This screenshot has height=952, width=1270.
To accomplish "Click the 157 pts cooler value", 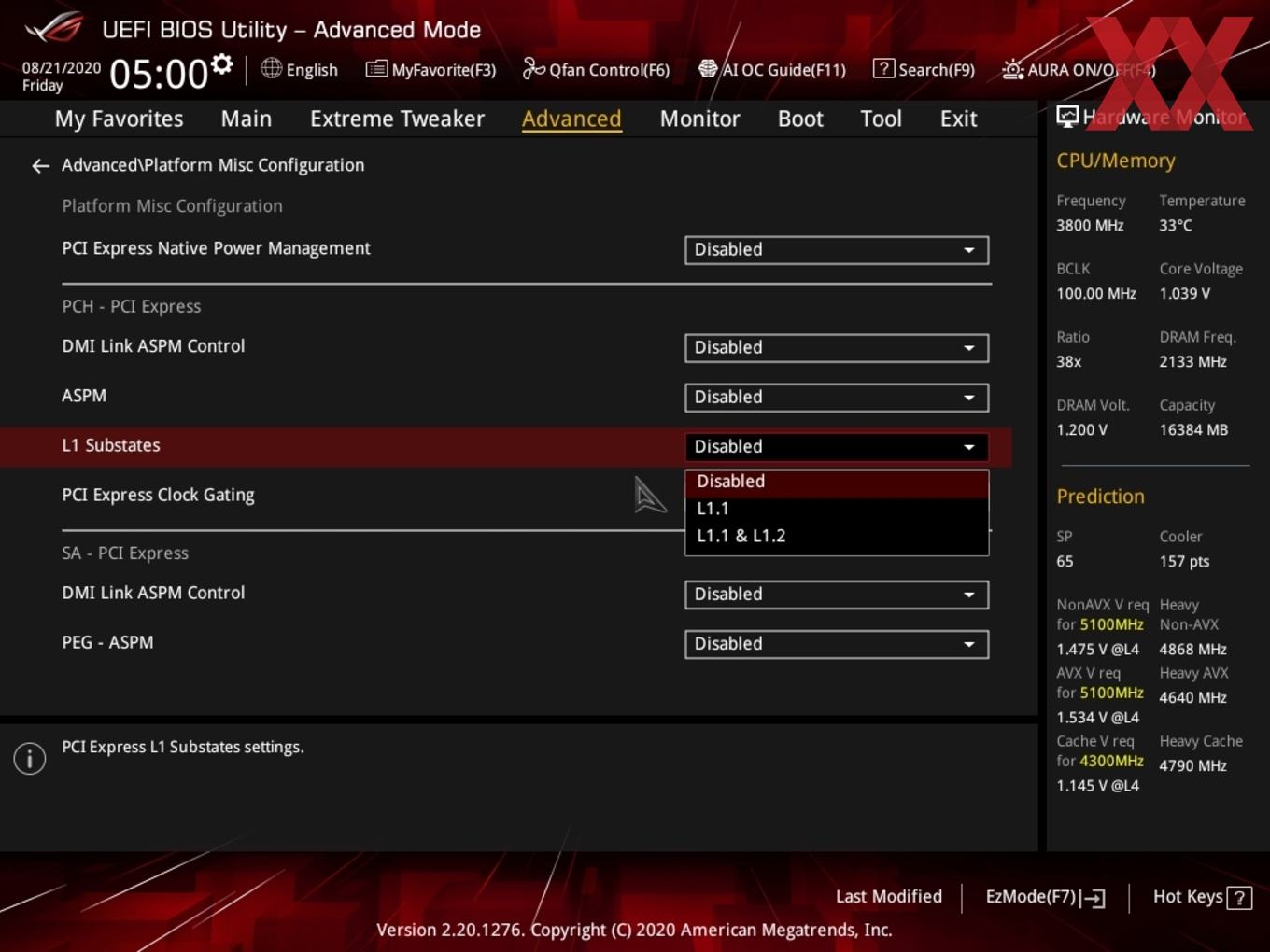I will (1184, 562).
